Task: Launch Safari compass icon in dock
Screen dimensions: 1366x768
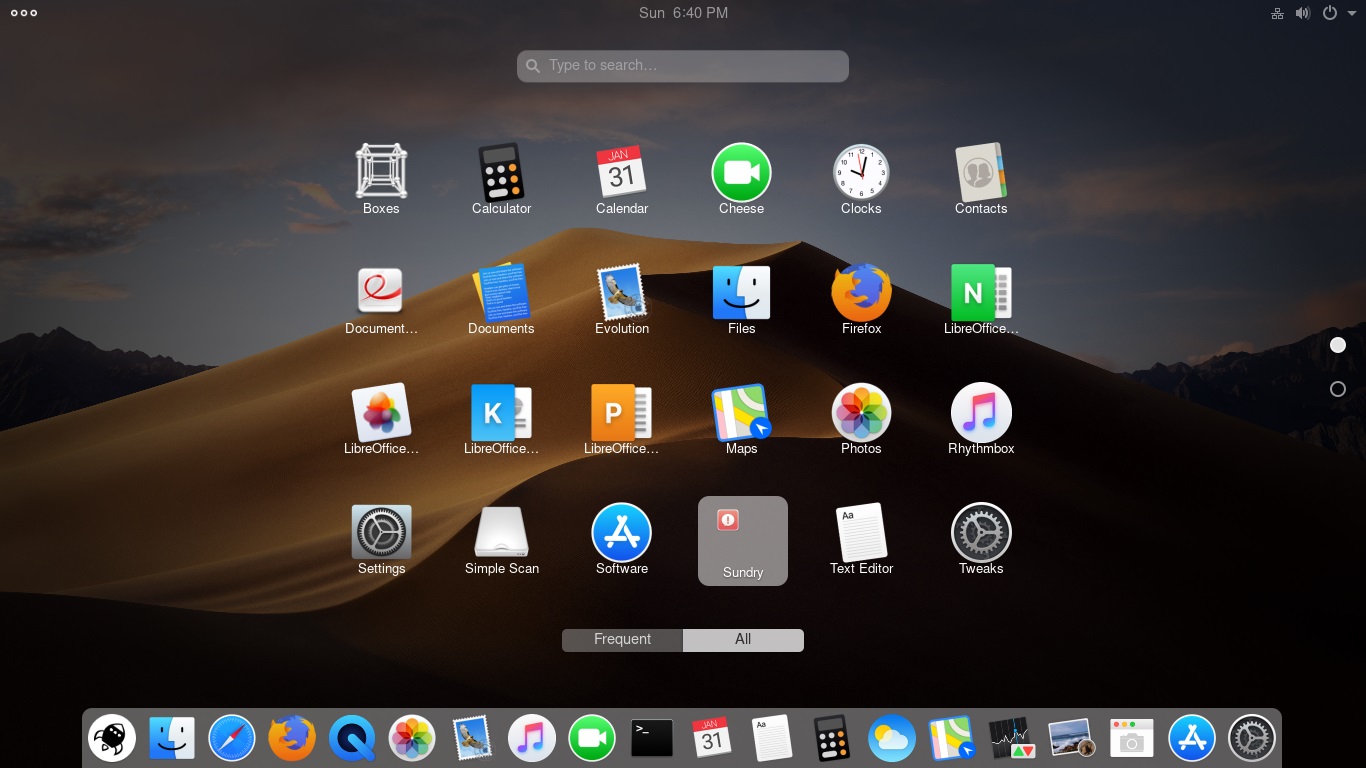Action: [x=232, y=740]
